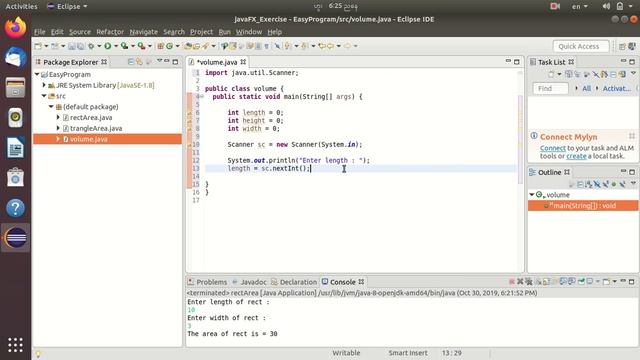Select main(String[]) : void in Outline
Screen dimensions: 640x360
(x=583, y=206)
